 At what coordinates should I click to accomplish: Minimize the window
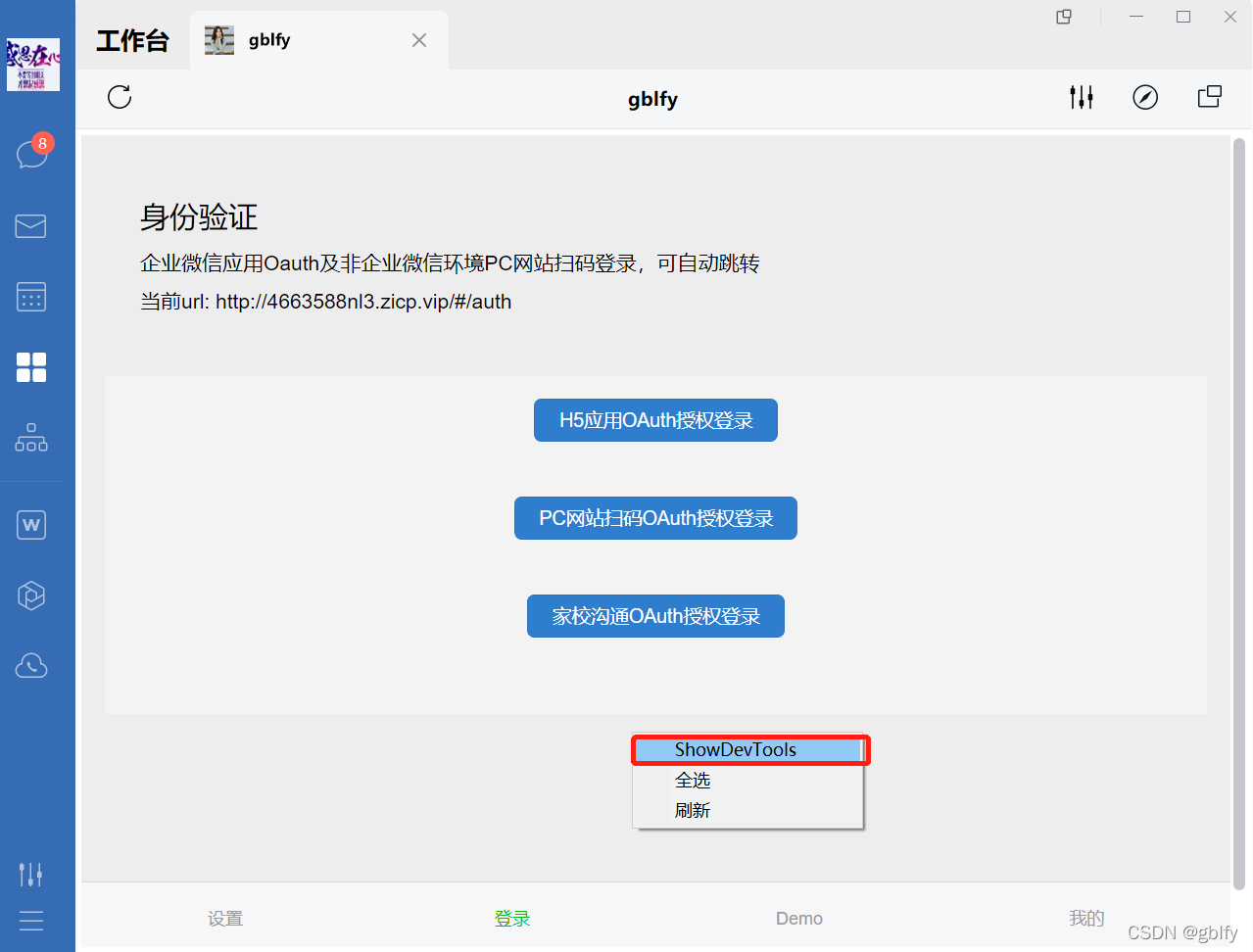(x=1136, y=17)
